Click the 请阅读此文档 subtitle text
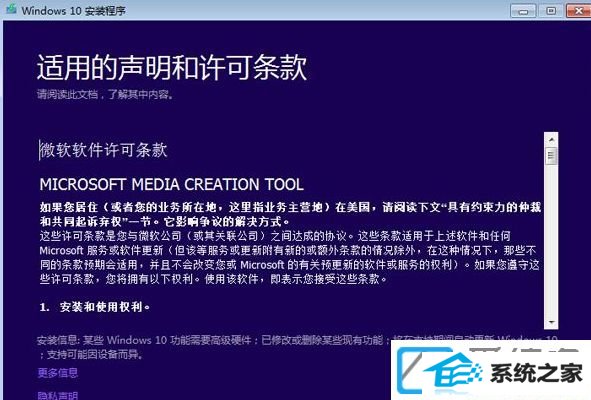 click(105, 94)
